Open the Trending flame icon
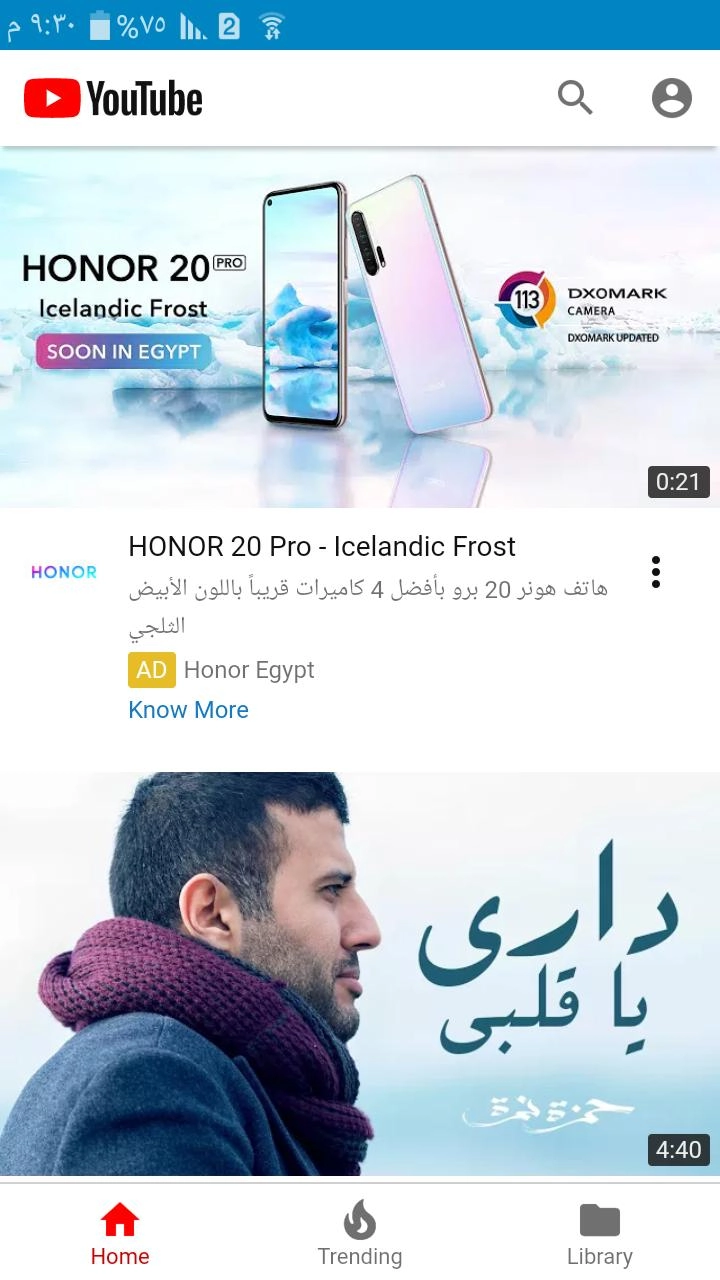This screenshot has width=720, height=1280. pyautogui.click(x=360, y=1220)
